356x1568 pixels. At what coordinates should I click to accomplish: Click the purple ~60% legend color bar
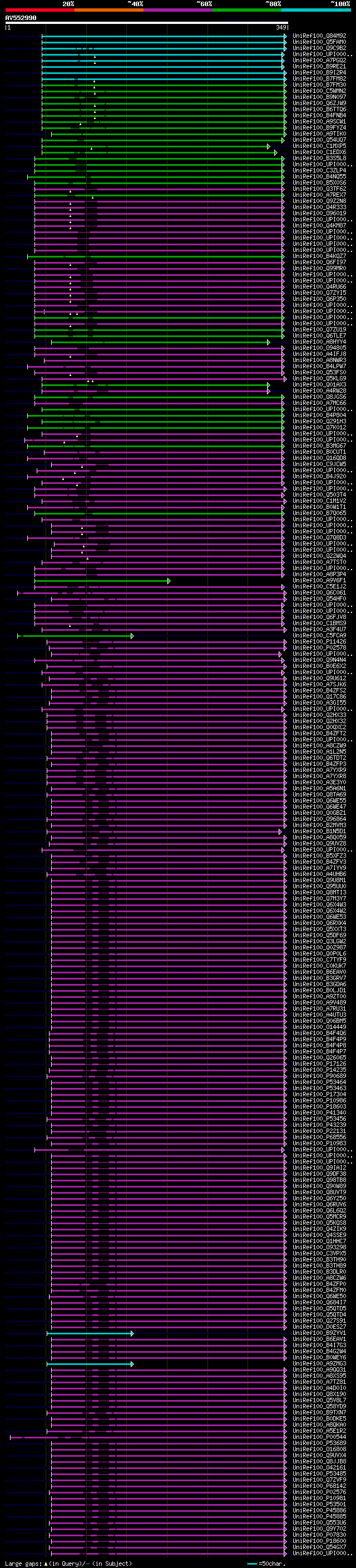coord(179,10)
